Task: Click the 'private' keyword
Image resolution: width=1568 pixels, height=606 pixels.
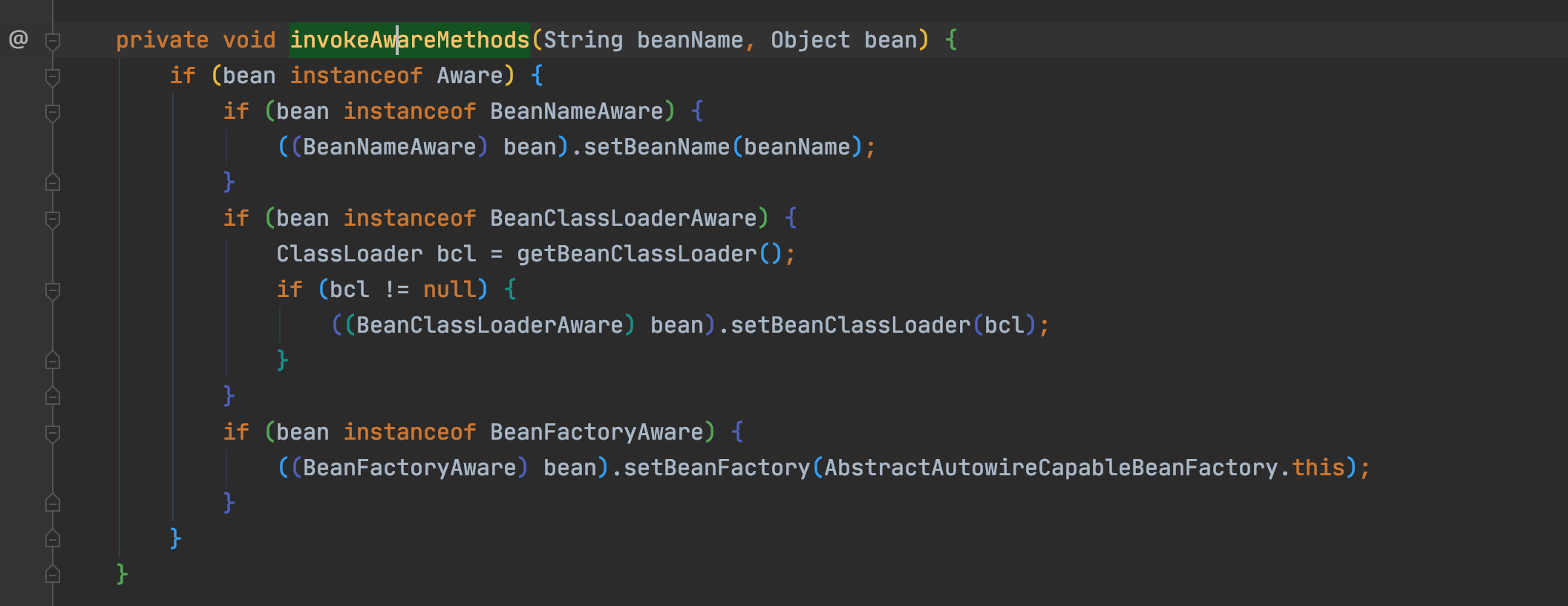Action: point(163,39)
